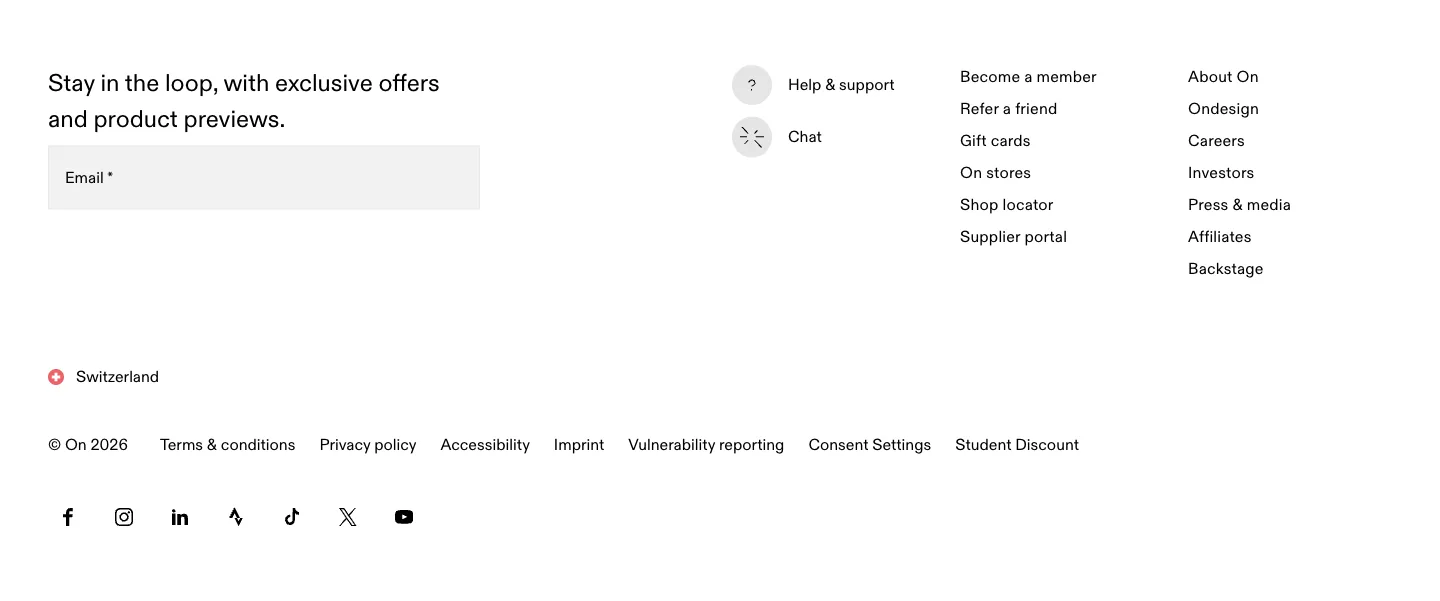This screenshot has height=601, width=1440.
Task: Open the LinkedIn icon link
Action: 180,517
